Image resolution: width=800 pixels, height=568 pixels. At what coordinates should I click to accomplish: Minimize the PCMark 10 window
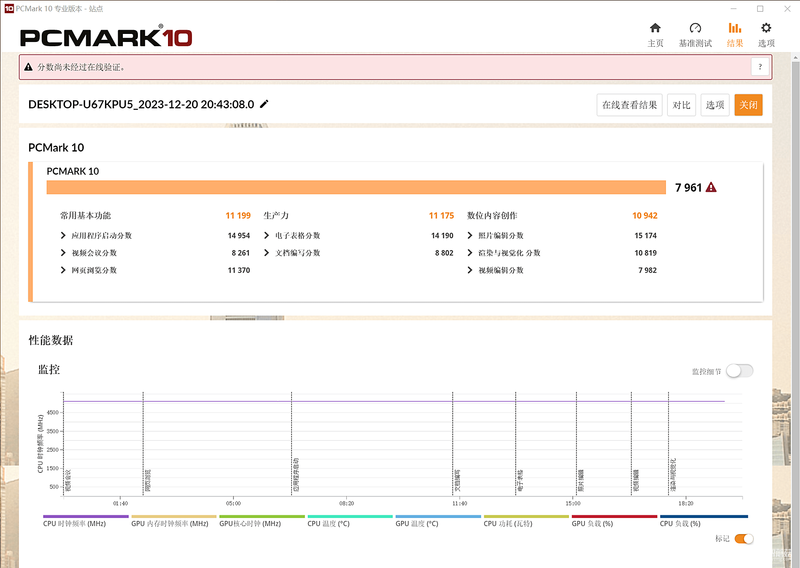coord(734,9)
